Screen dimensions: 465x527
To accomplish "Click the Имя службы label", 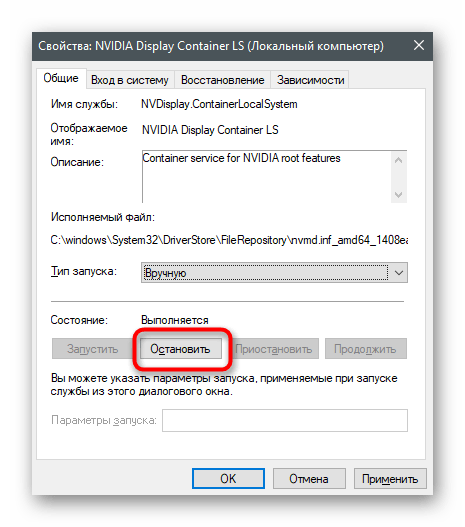I will pyautogui.click(x=84, y=104).
